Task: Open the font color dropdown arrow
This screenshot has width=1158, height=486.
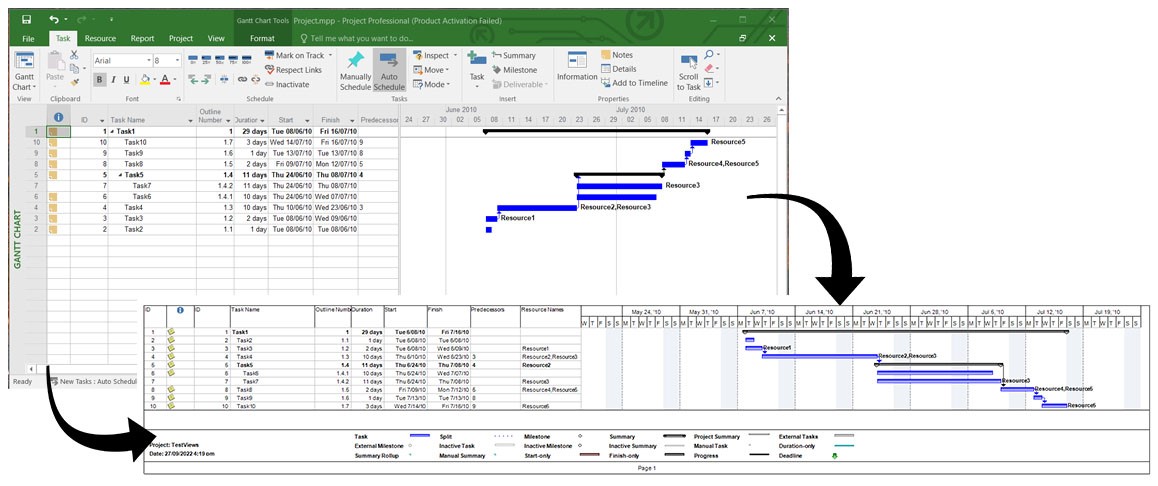Action: [177, 80]
